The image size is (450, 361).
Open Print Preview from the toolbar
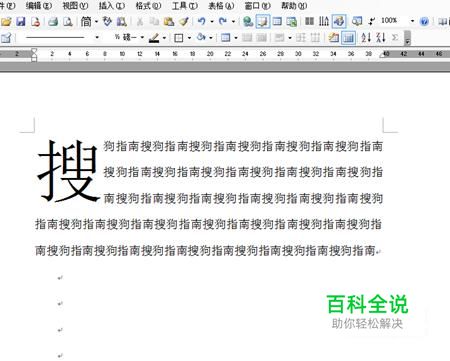pos(68,22)
